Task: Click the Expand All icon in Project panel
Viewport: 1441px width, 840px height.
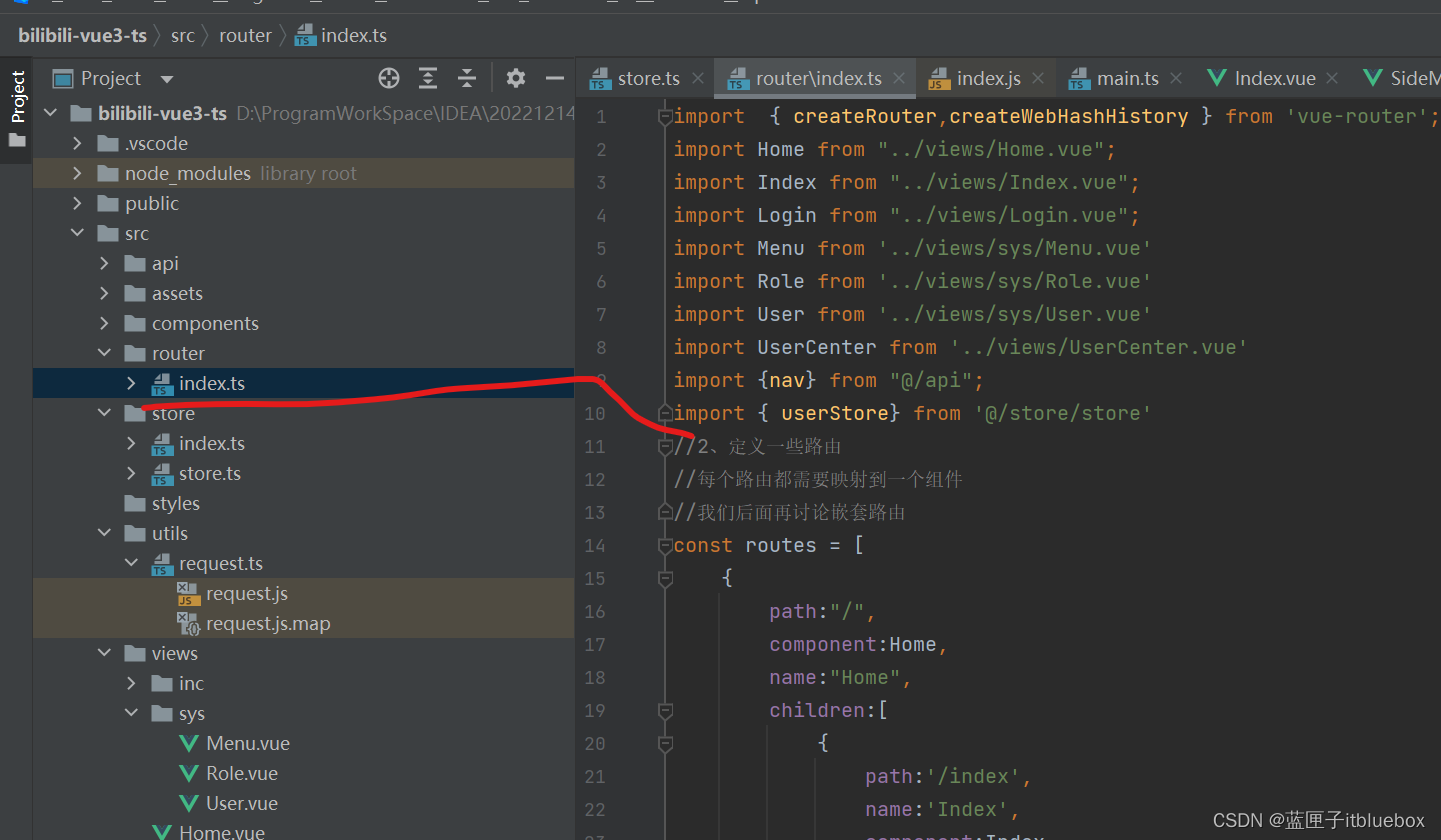Action: point(428,78)
